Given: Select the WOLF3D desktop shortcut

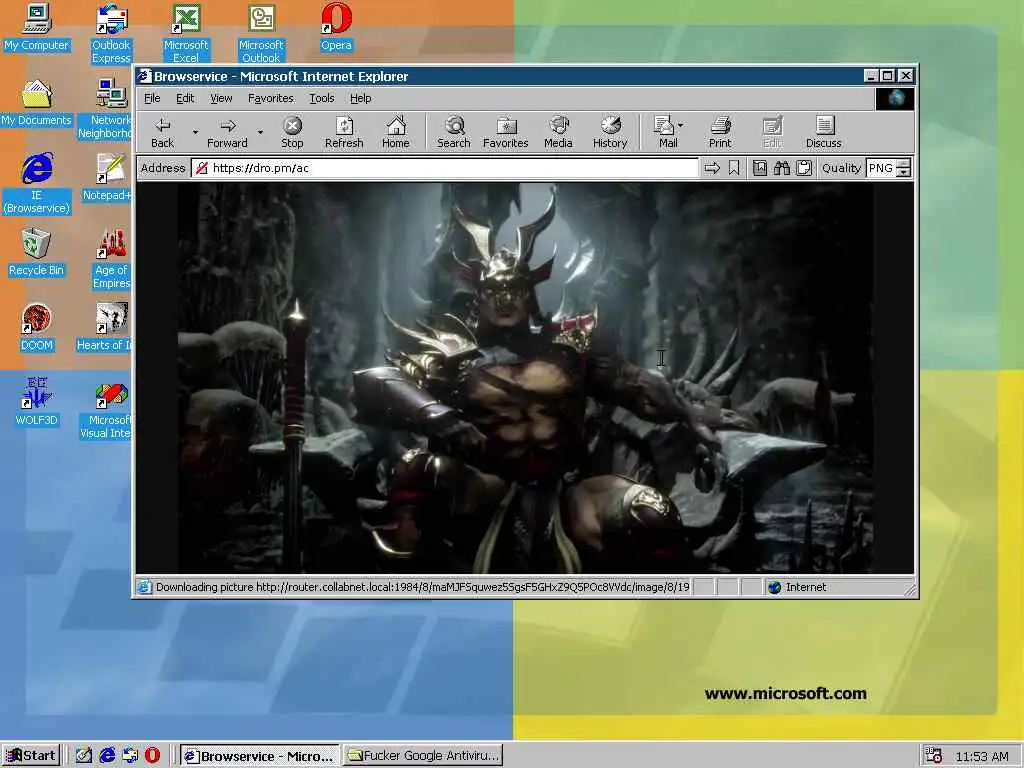Looking at the screenshot, I should [37, 402].
